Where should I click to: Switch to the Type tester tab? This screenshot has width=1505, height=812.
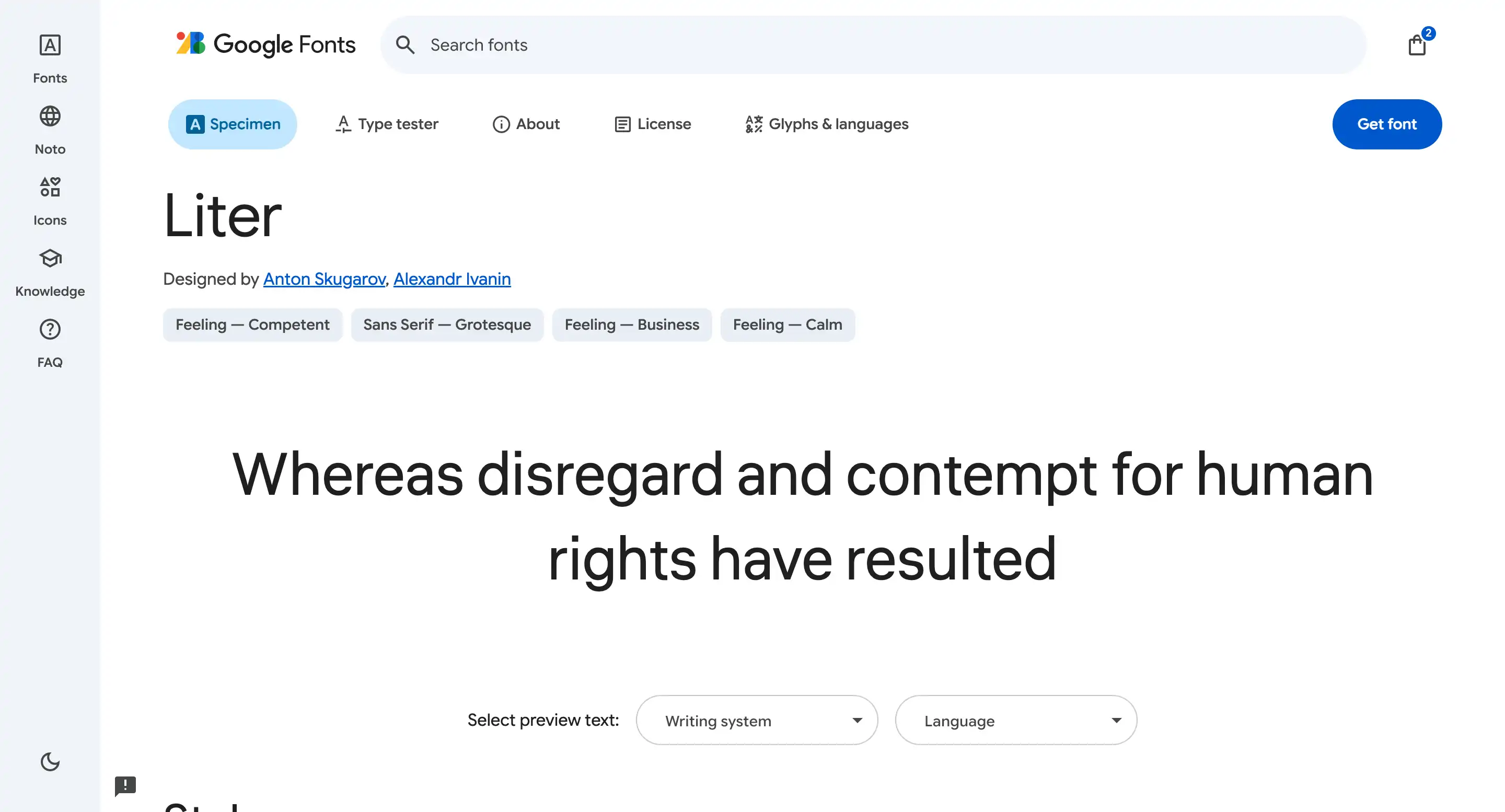pyautogui.click(x=387, y=124)
